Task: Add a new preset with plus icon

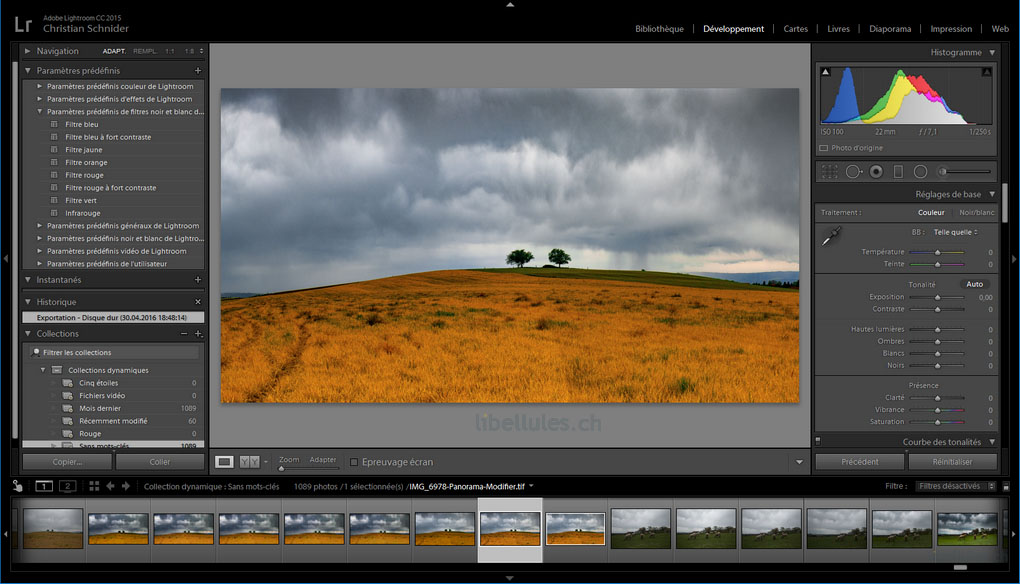Action: (x=198, y=70)
